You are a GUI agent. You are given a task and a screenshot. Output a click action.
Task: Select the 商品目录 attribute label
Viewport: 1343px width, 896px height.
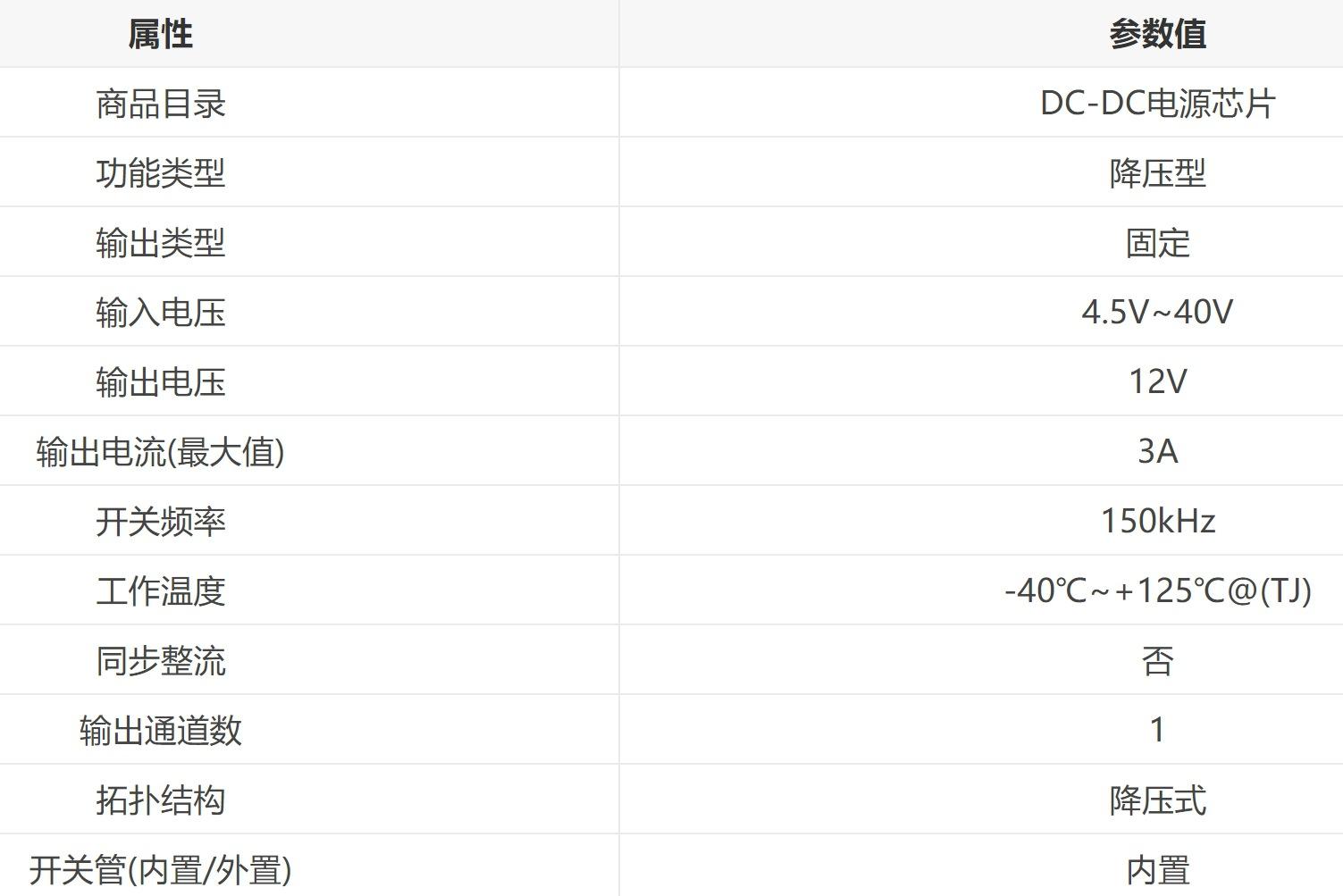(161, 104)
